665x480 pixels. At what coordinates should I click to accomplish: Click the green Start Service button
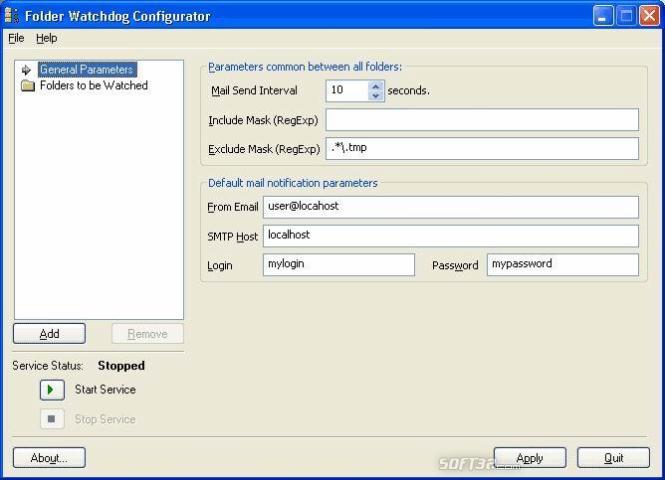(52, 390)
